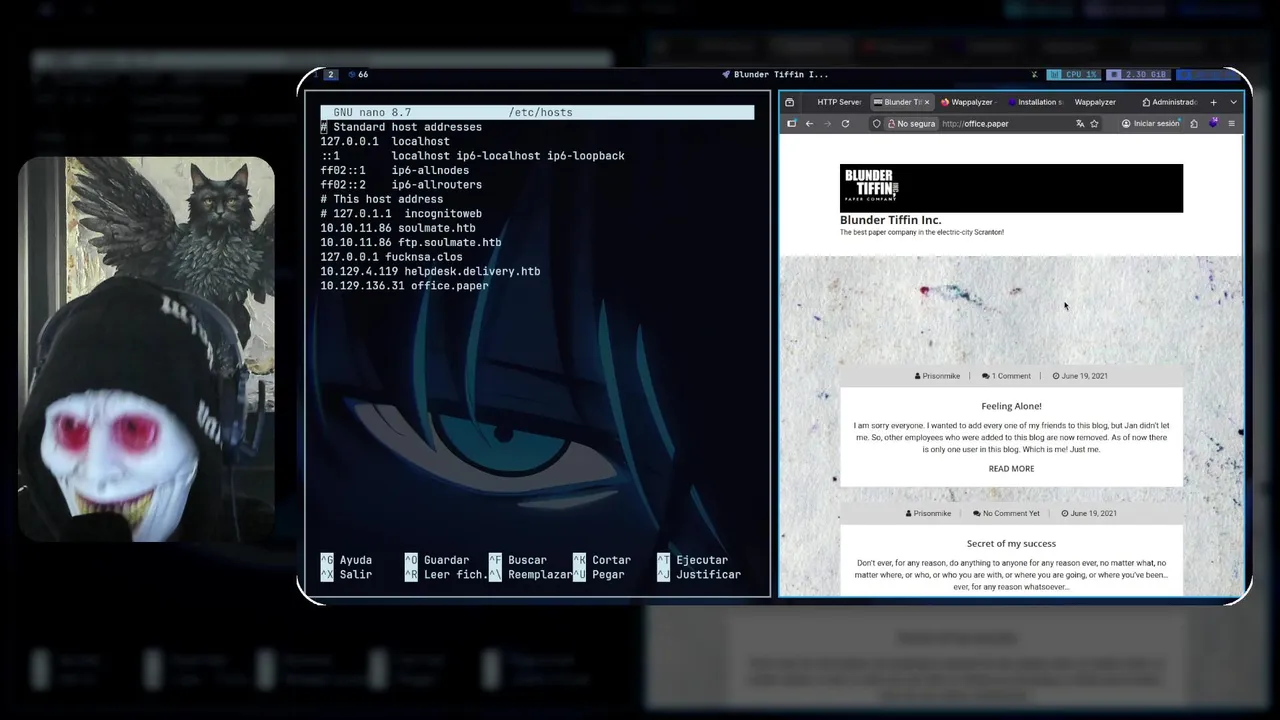Click Prisonmike author on Secret of my success
The width and height of the screenshot is (1280, 720).
(928, 513)
